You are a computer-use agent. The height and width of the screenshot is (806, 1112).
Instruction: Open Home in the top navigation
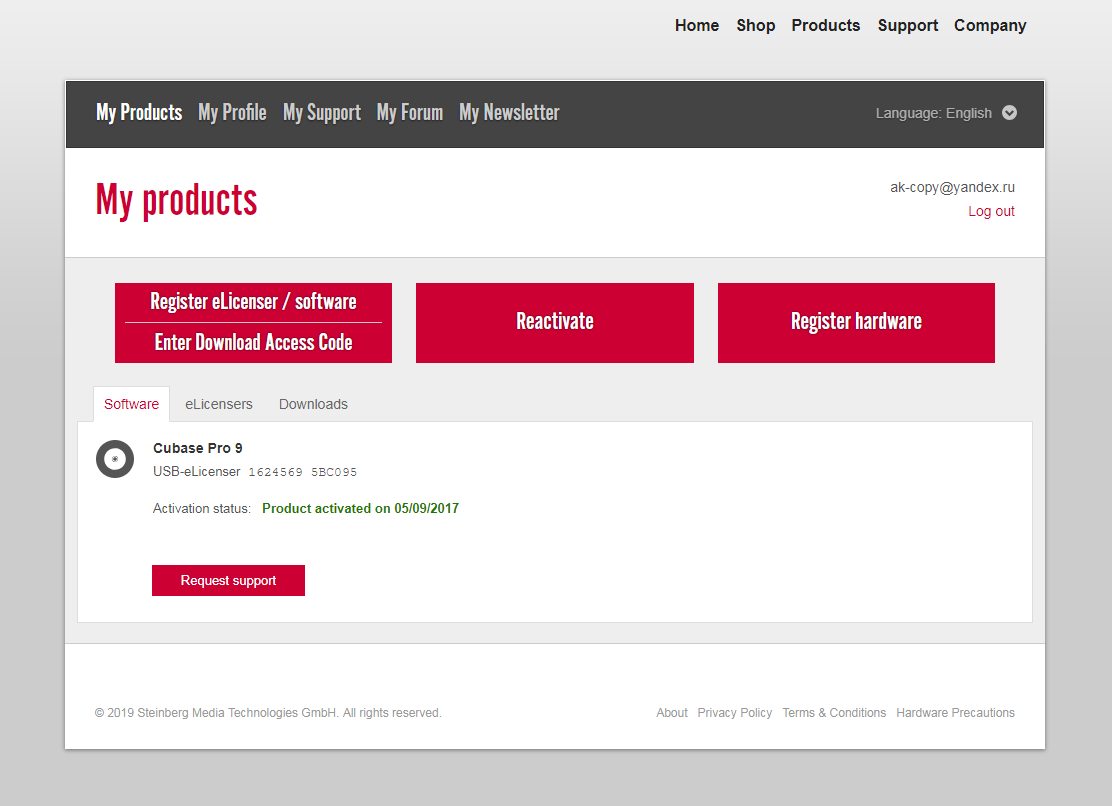pyautogui.click(x=696, y=26)
